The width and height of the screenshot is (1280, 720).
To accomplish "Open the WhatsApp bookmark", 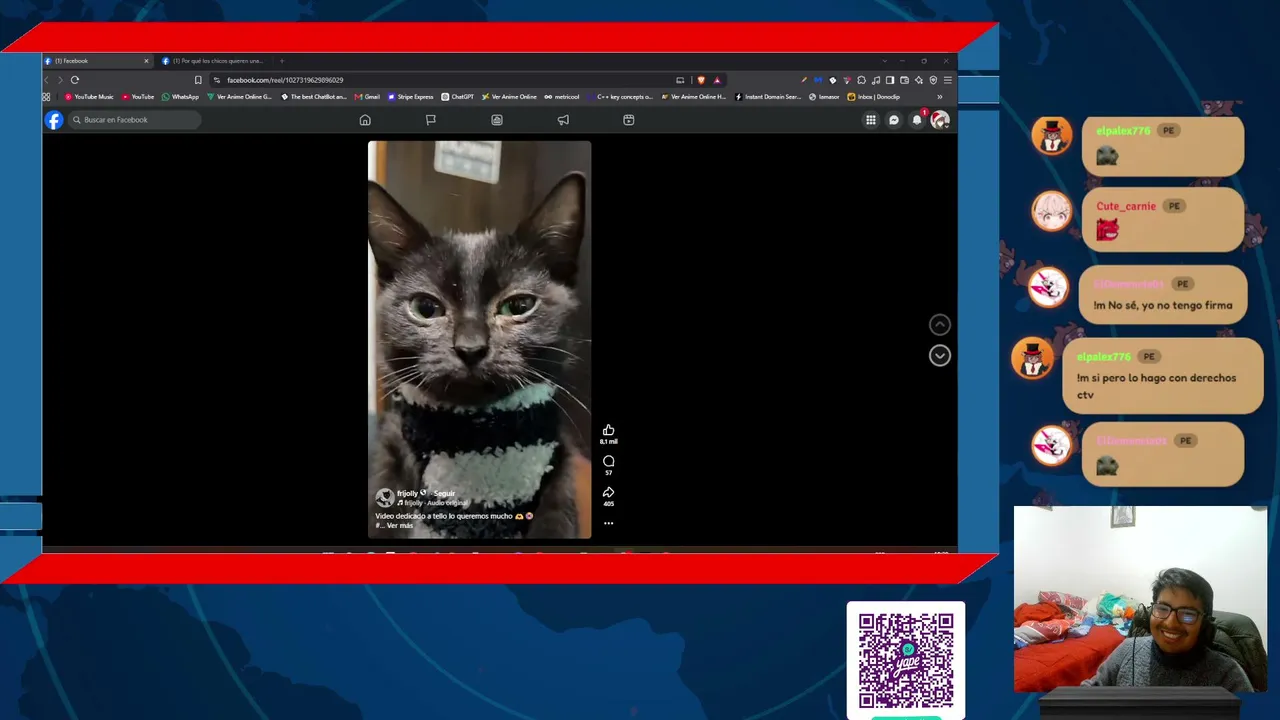I will [x=180, y=97].
